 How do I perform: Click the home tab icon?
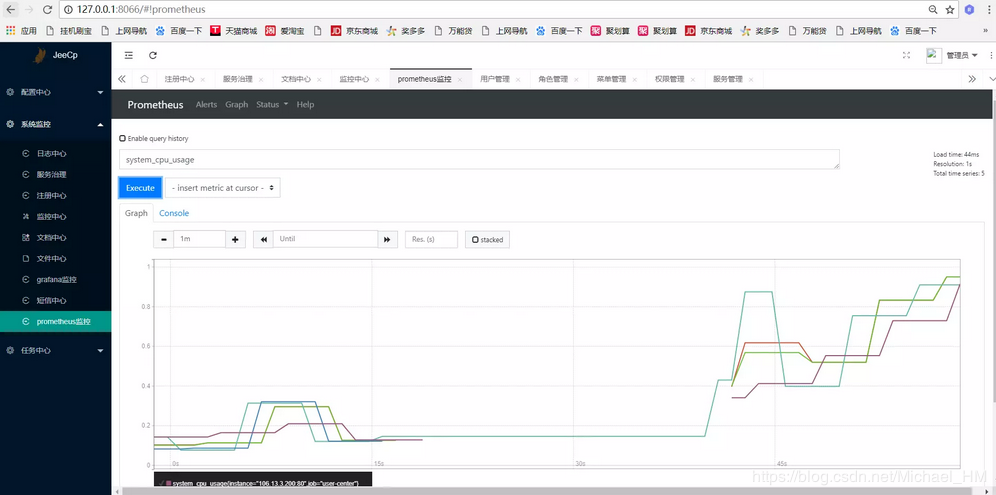(144, 79)
